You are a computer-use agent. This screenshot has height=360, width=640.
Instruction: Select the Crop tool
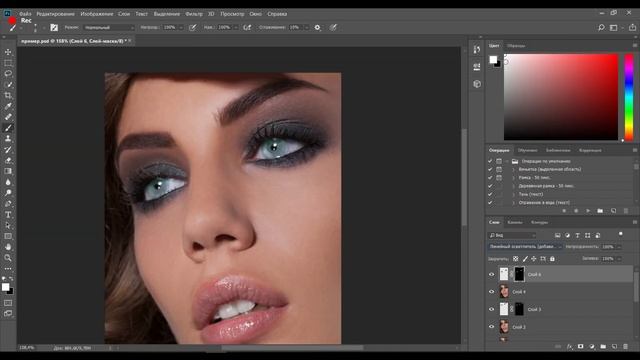8,95
